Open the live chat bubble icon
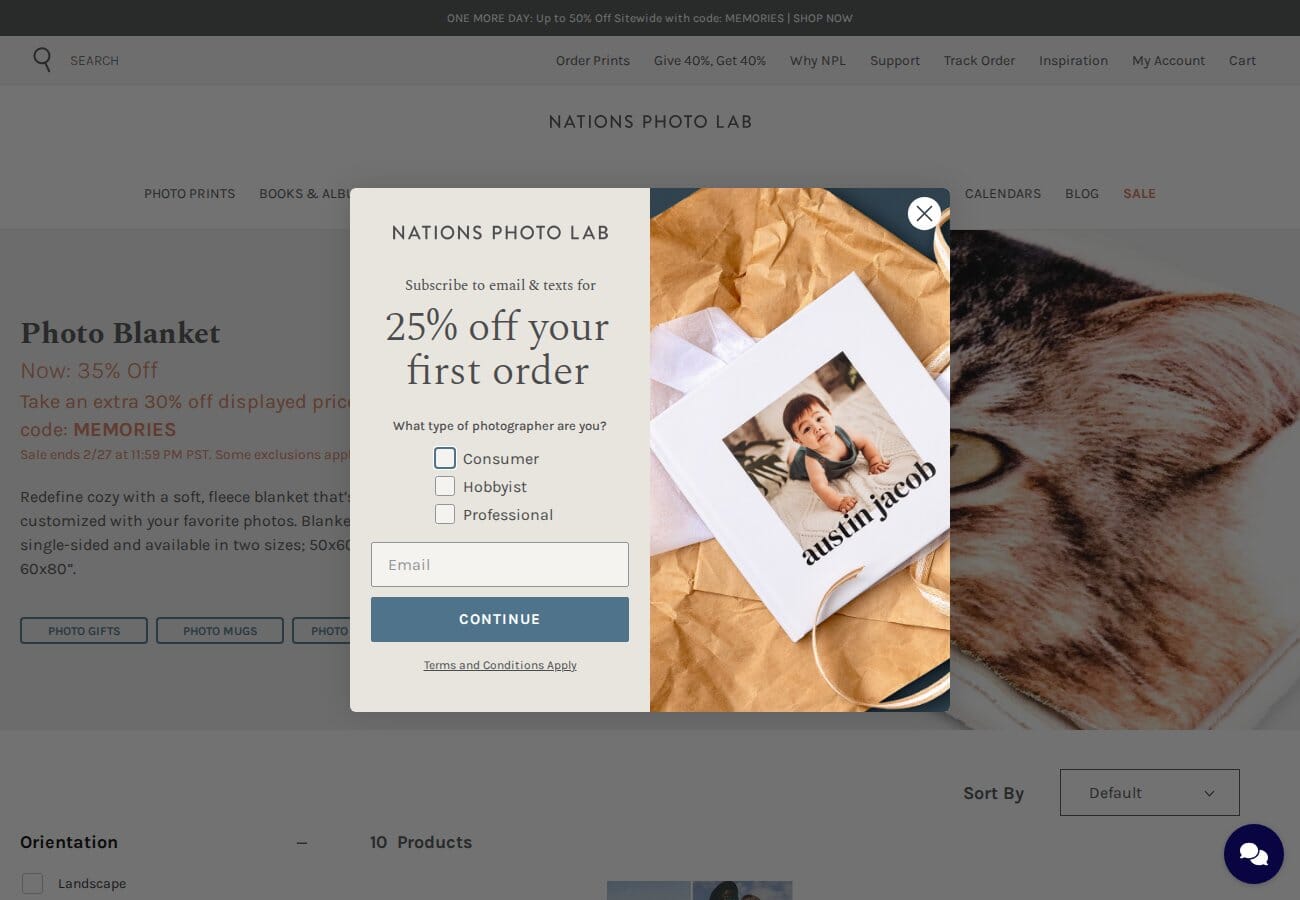Image resolution: width=1300 pixels, height=900 pixels. [1254, 854]
